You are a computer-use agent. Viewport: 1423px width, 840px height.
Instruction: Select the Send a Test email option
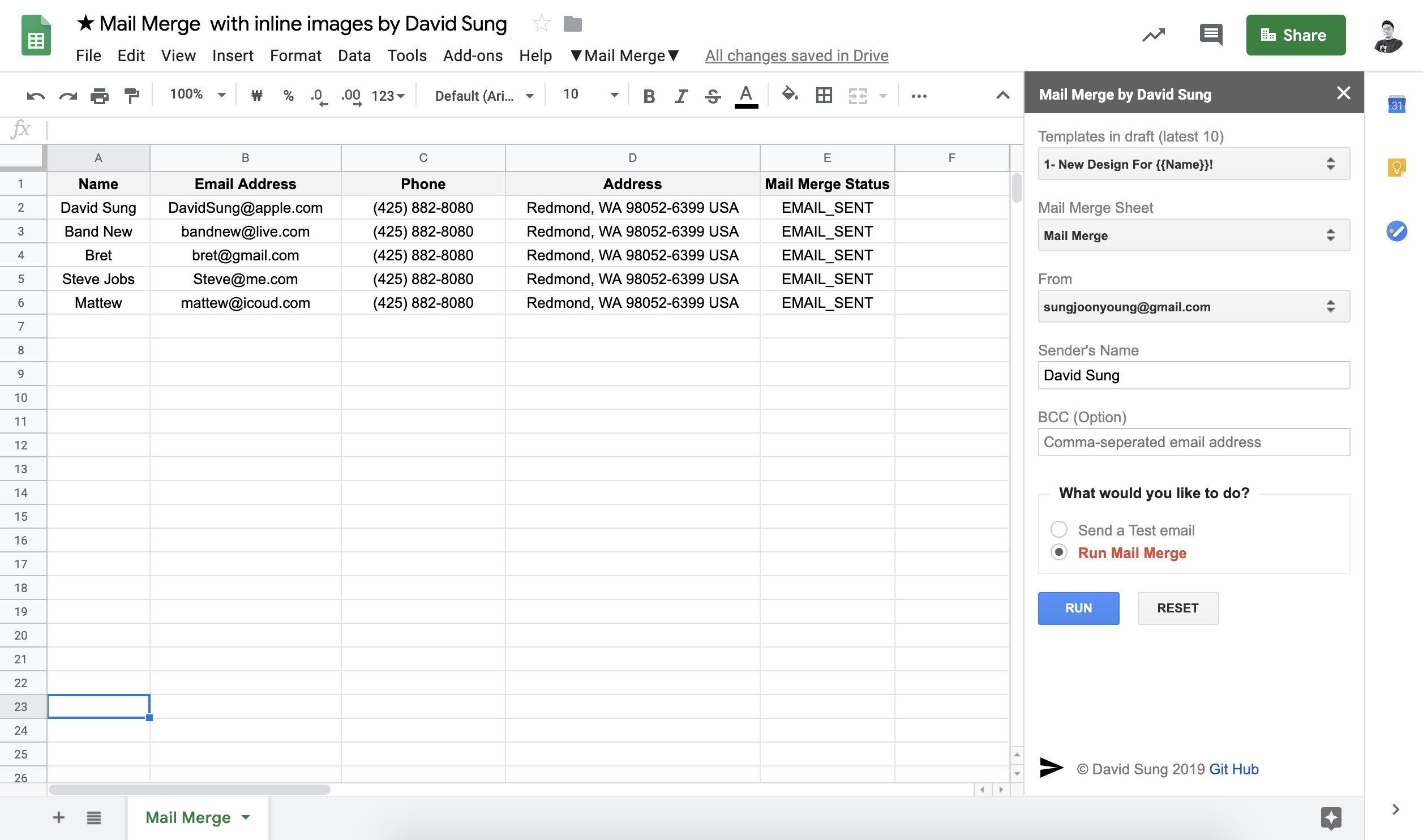tap(1059, 529)
